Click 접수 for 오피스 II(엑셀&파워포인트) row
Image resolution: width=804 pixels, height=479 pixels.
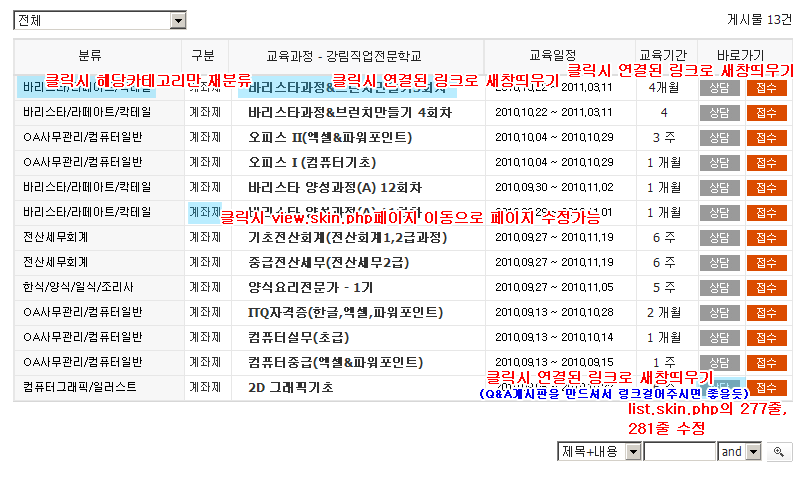pyautogui.click(x=767, y=137)
